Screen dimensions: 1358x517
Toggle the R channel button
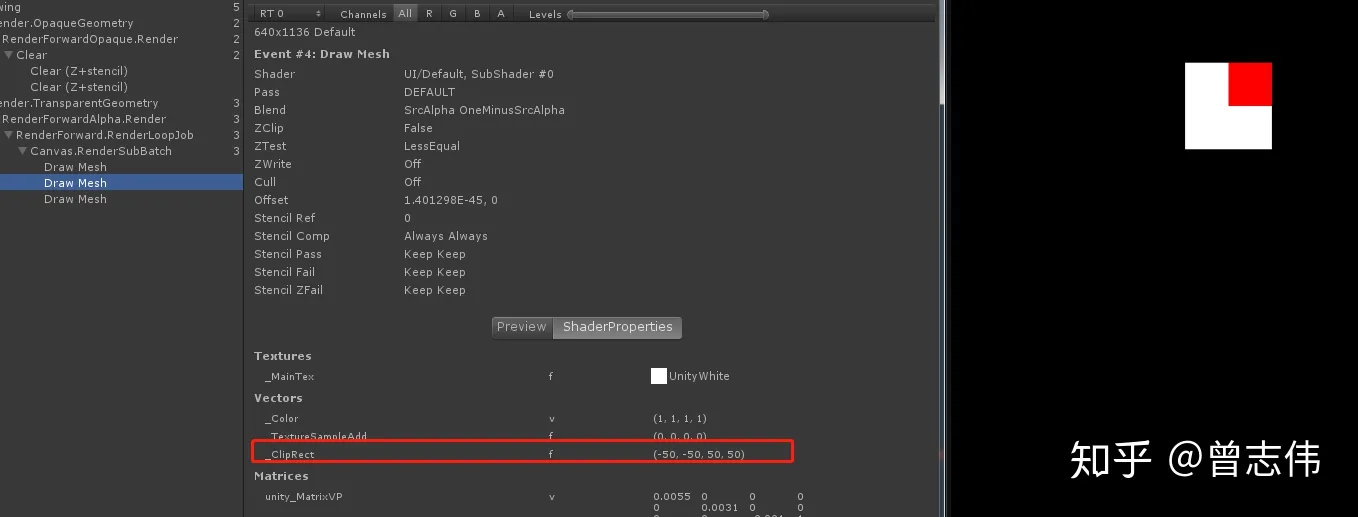tap(429, 14)
